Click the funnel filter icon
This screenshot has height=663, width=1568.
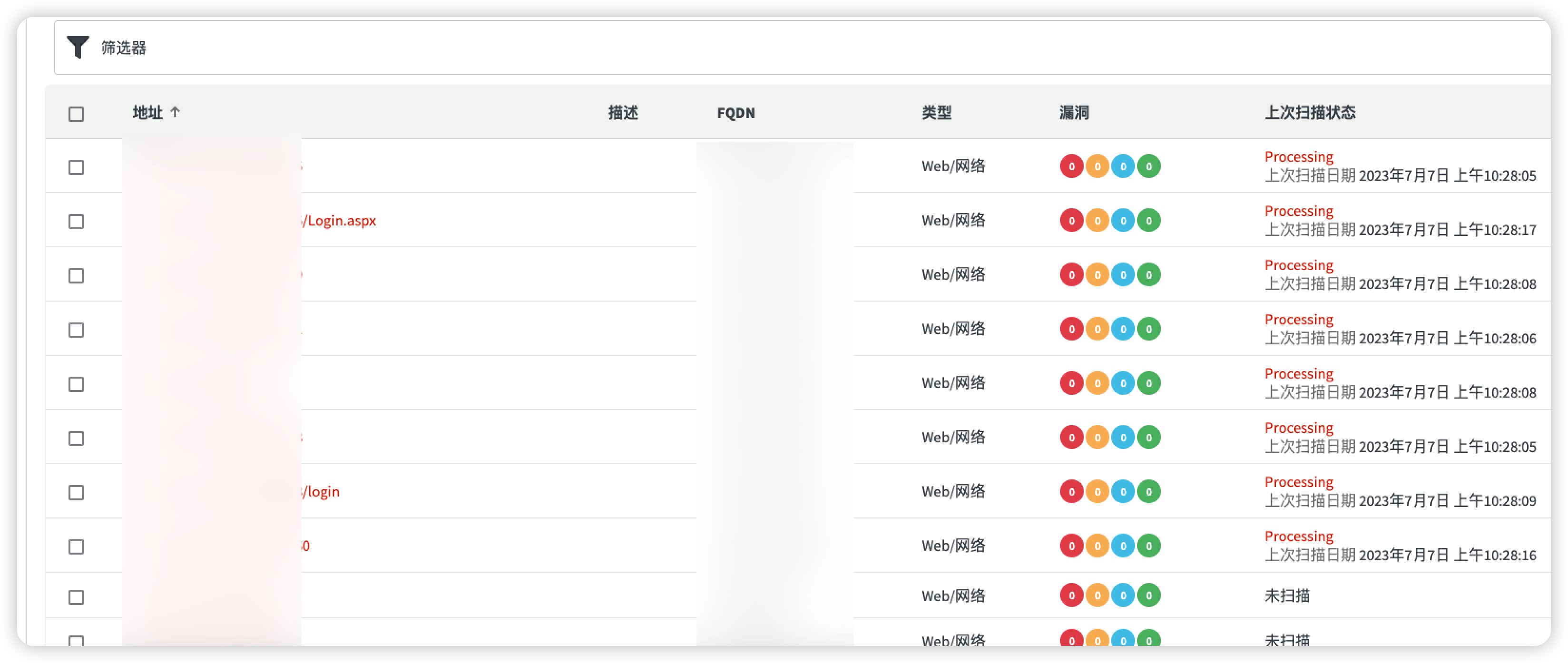point(78,48)
